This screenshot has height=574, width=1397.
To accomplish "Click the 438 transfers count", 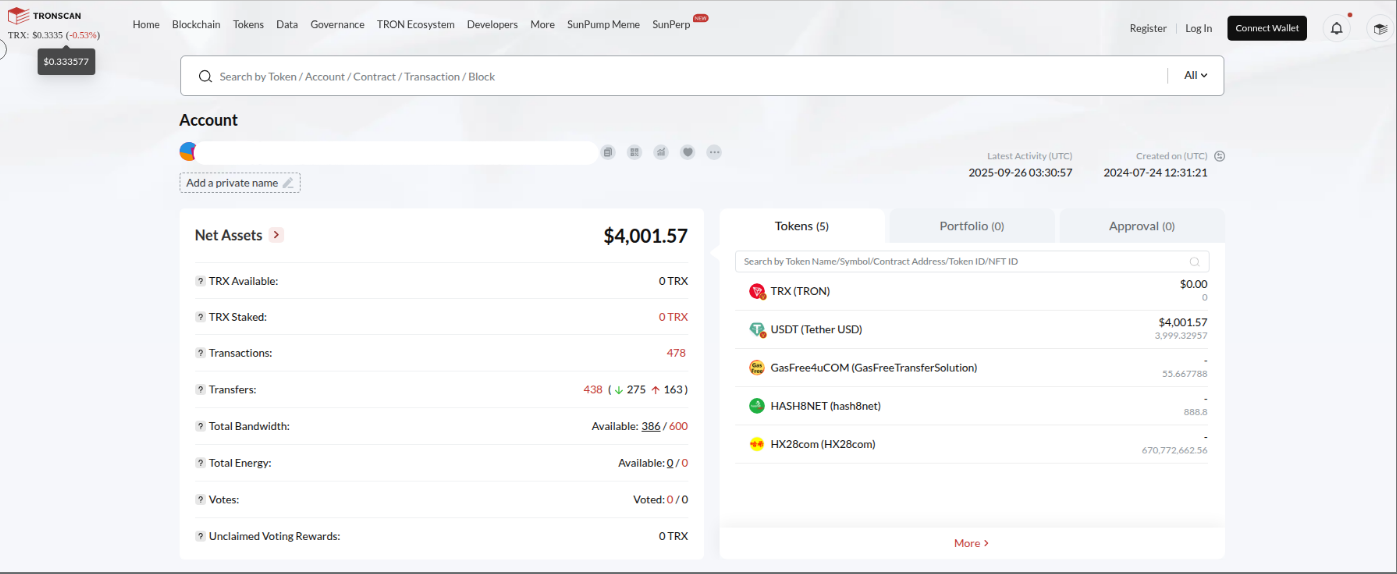I will click(593, 389).
